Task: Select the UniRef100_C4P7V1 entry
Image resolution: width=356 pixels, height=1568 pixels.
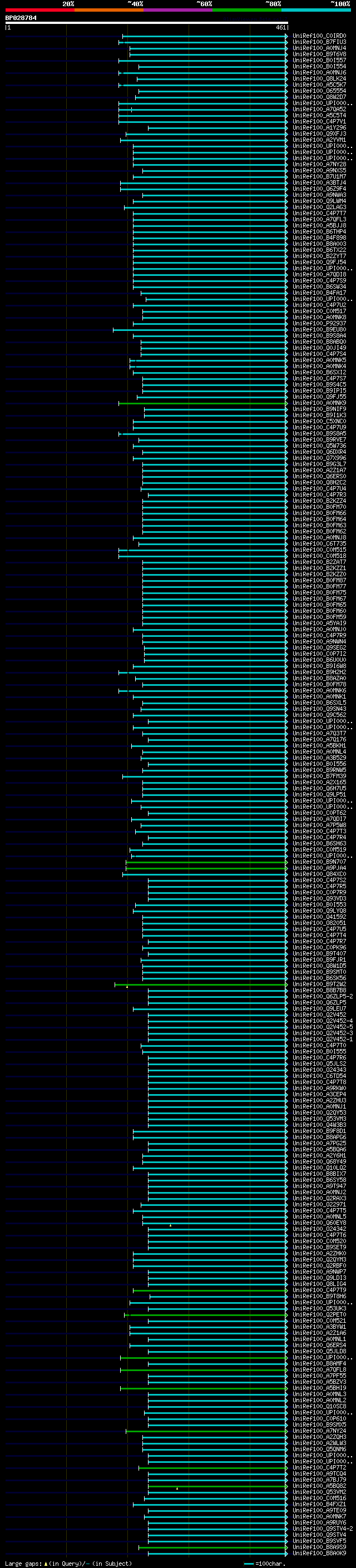Action: point(319,122)
